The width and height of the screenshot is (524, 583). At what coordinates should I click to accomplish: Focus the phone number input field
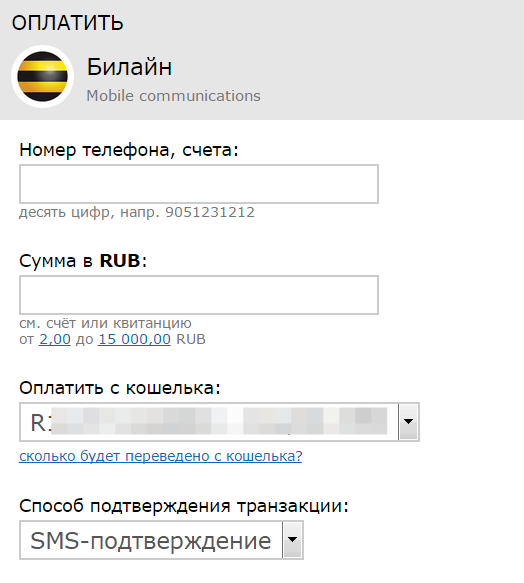pos(199,184)
